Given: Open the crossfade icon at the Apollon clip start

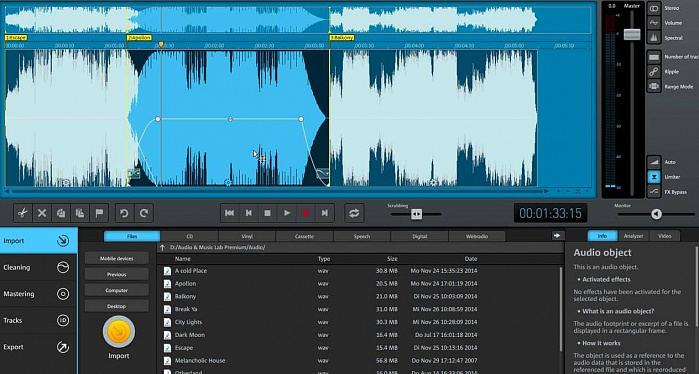Looking at the screenshot, I should coord(134,173).
